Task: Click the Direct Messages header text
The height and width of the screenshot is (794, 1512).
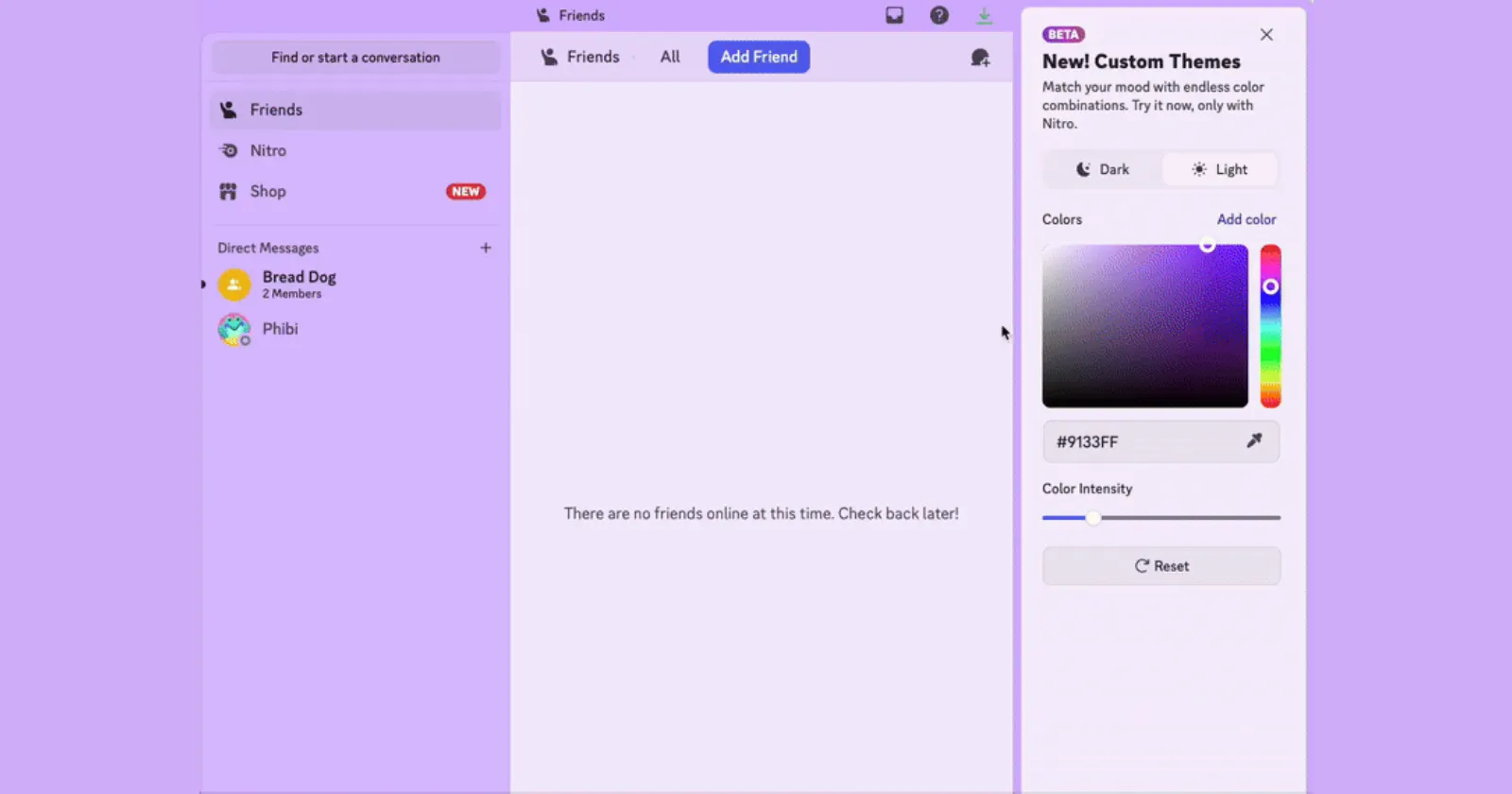Action: (x=268, y=248)
